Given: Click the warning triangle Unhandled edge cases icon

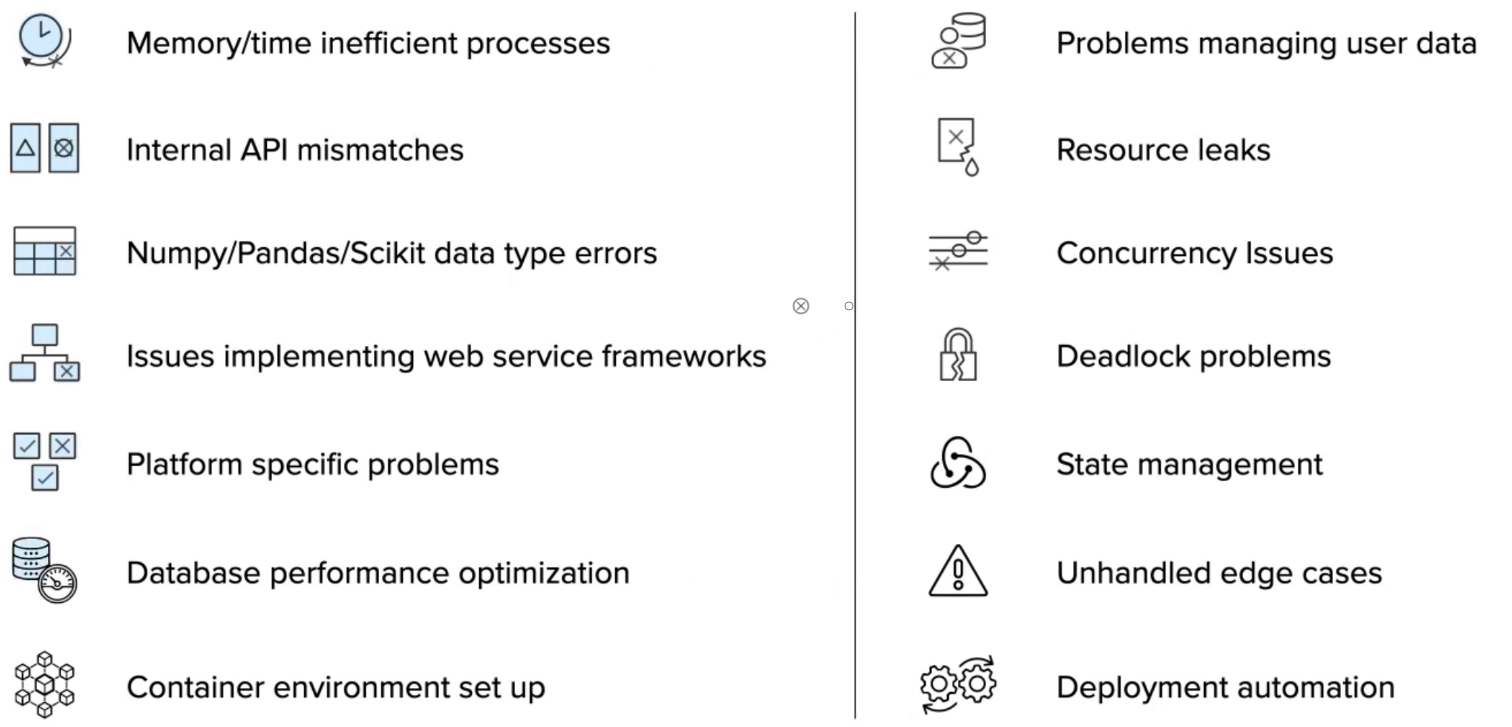Looking at the screenshot, I should coord(958,571).
